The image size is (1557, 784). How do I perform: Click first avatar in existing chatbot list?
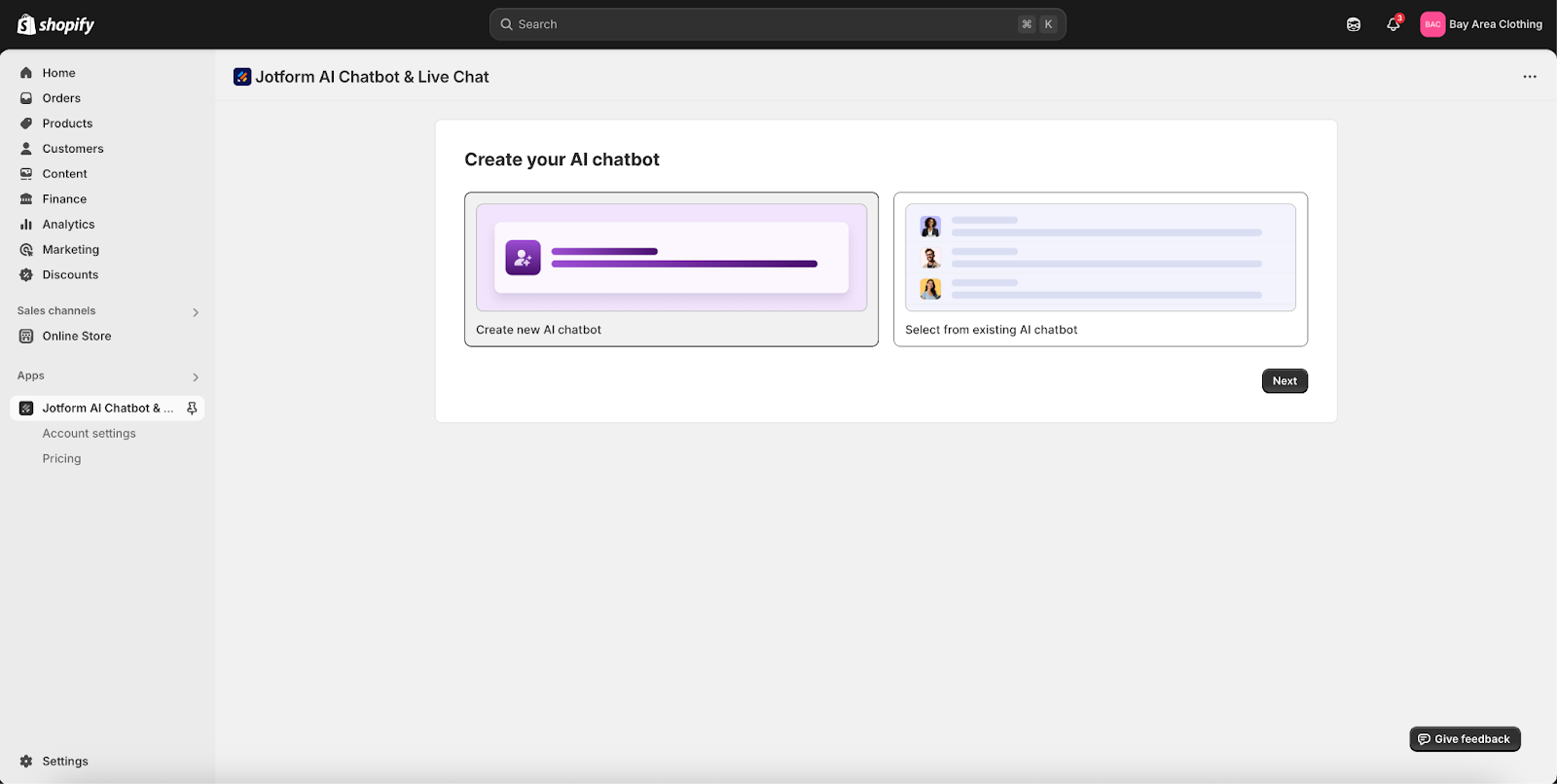[930, 227]
